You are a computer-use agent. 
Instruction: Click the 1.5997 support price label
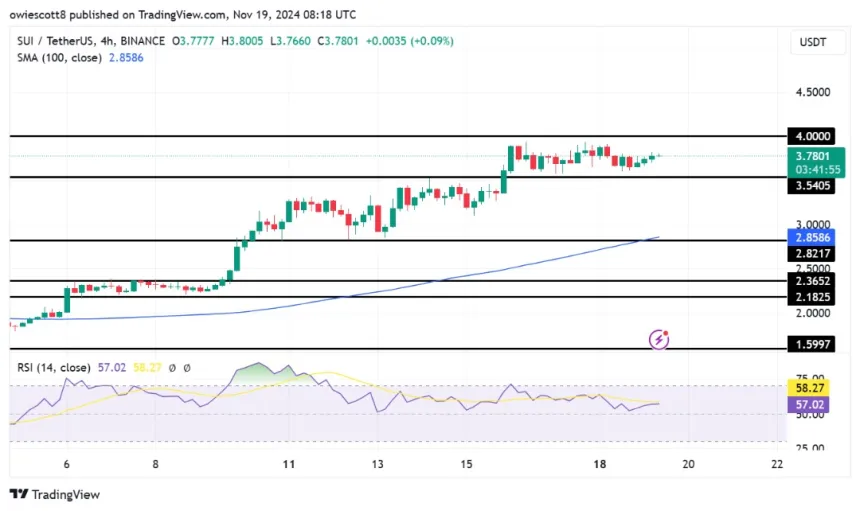[x=812, y=344]
